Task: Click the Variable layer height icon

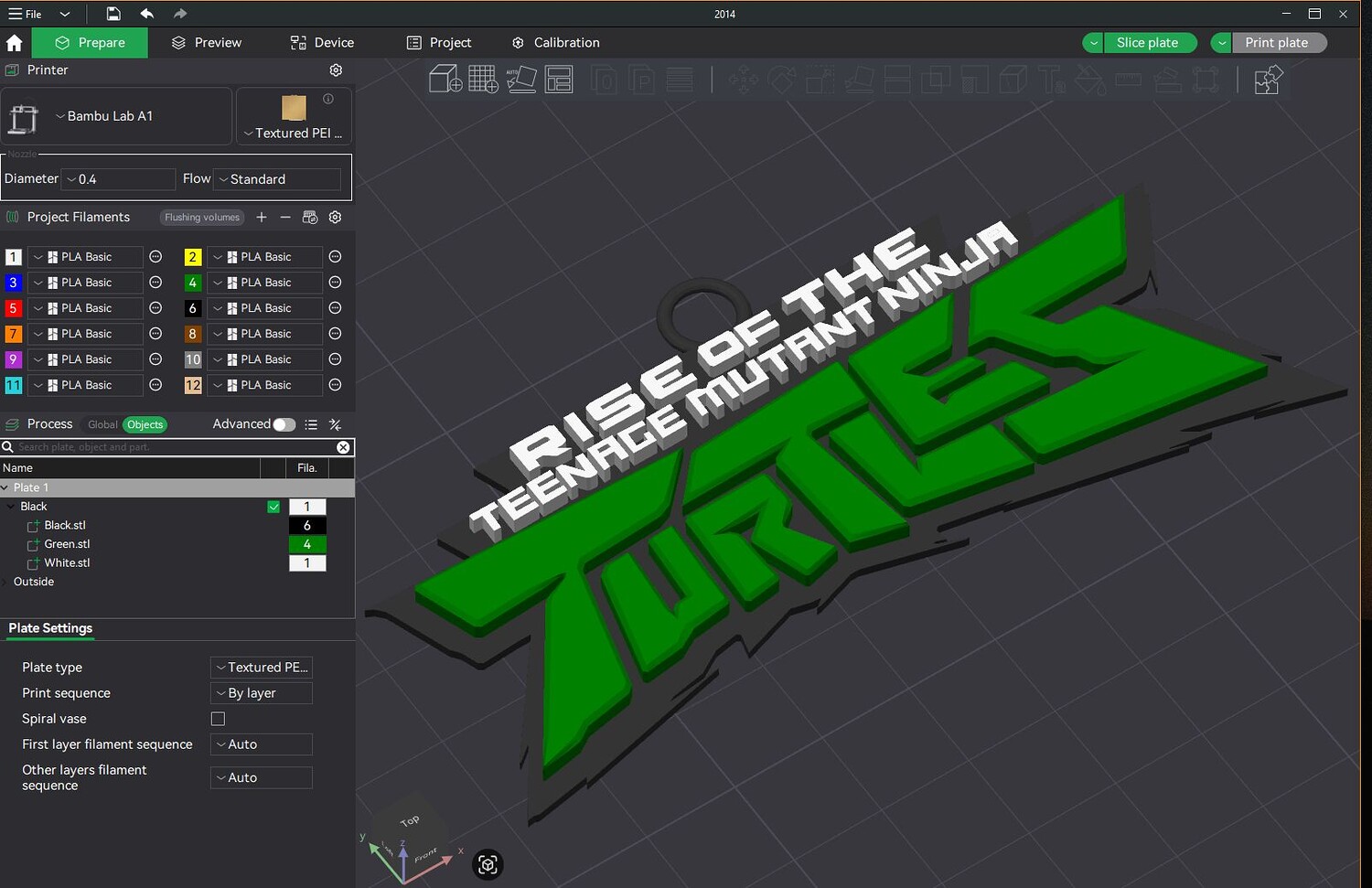Action: click(680, 80)
